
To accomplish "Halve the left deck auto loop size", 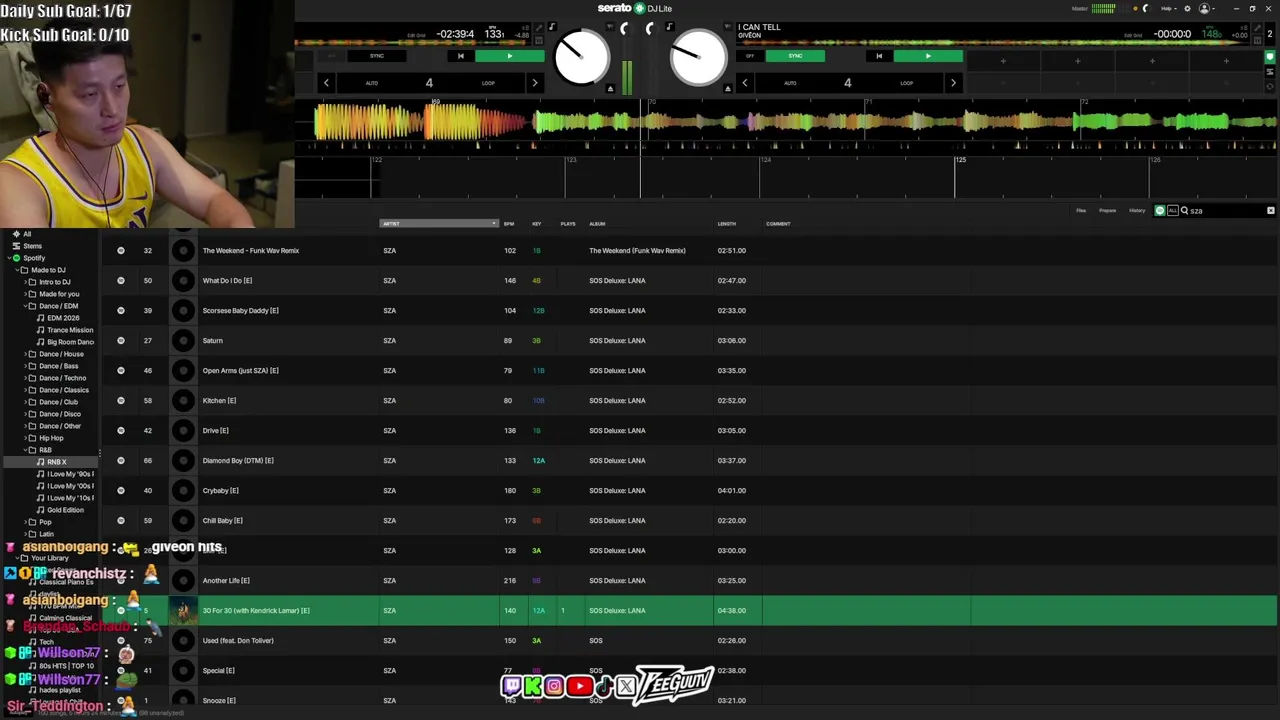I will (x=326, y=83).
